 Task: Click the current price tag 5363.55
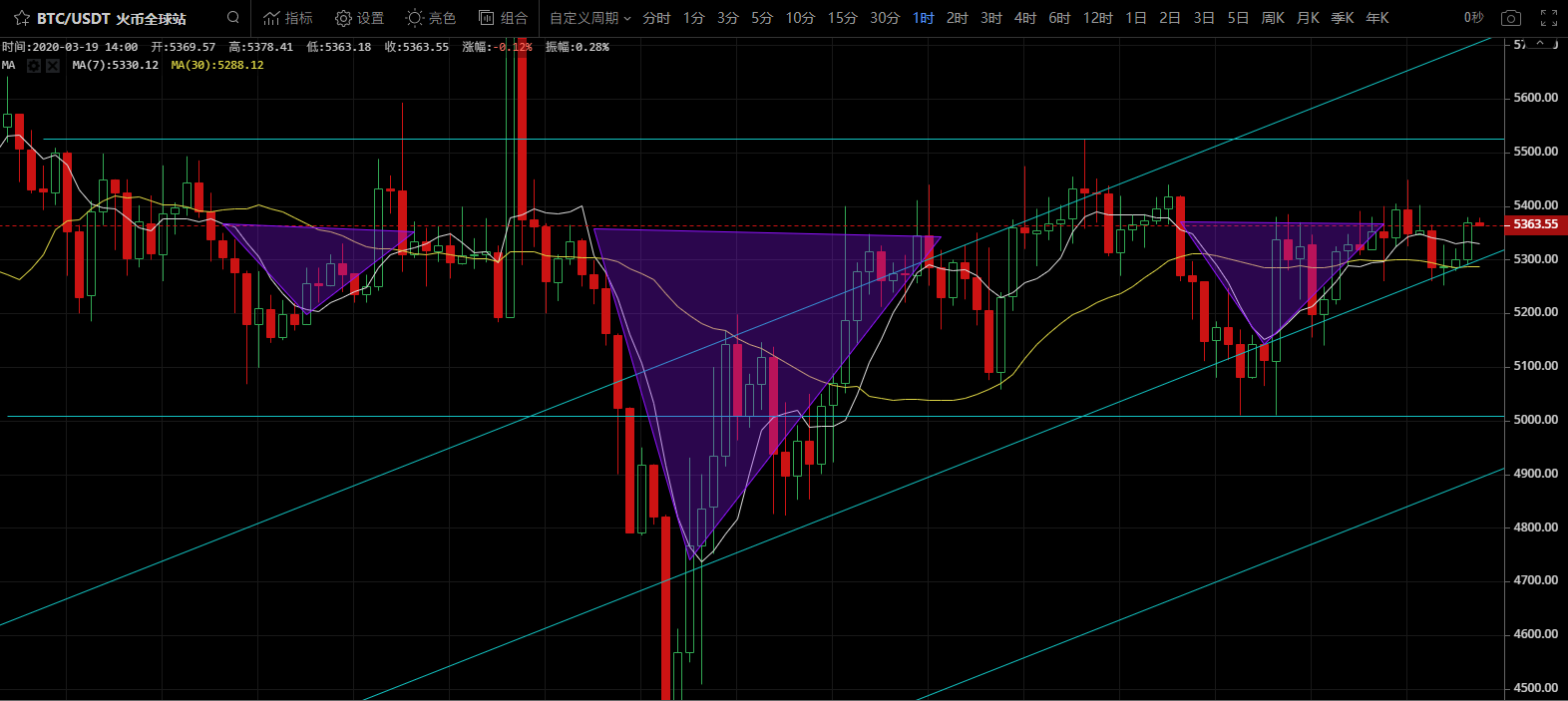coord(1535,224)
